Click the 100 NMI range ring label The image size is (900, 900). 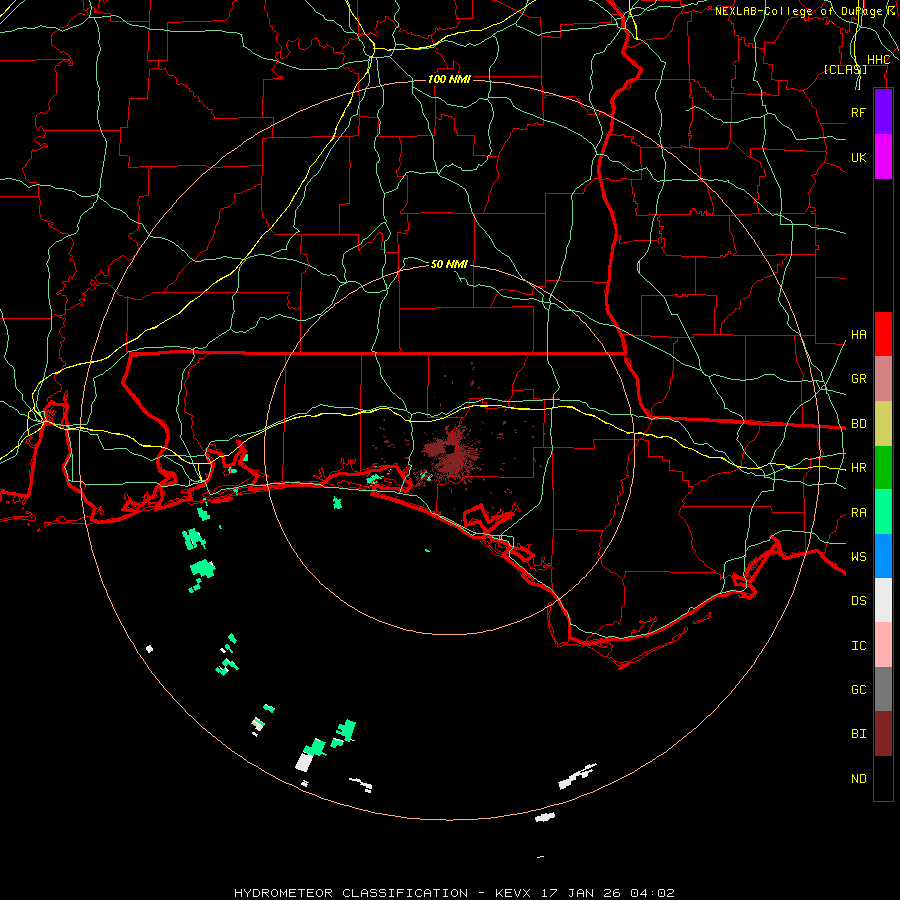click(449, 79)
